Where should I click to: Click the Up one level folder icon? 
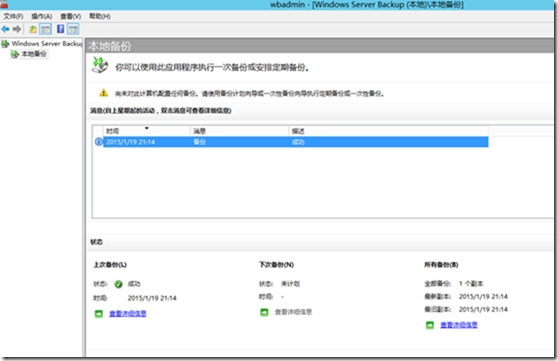(33, 29)
